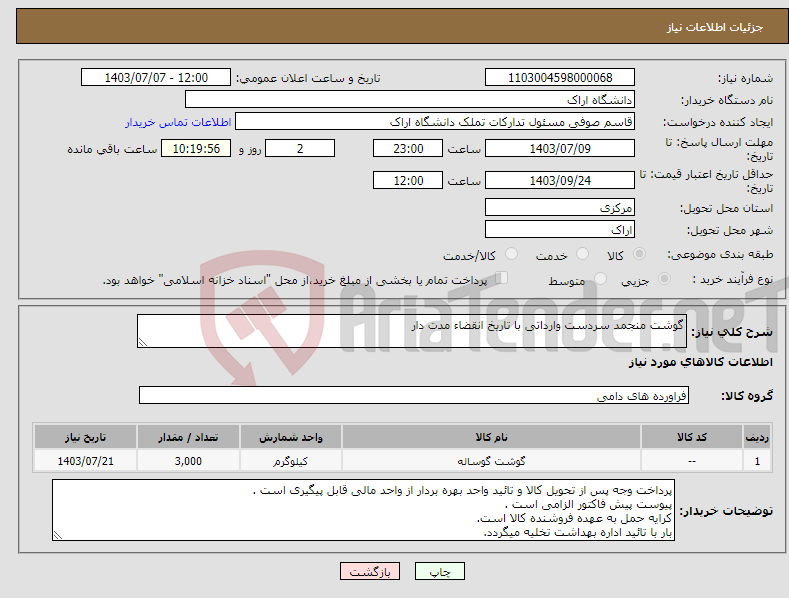
Task: Click the remaining time field 10:19:56
Action: point(196,148)
